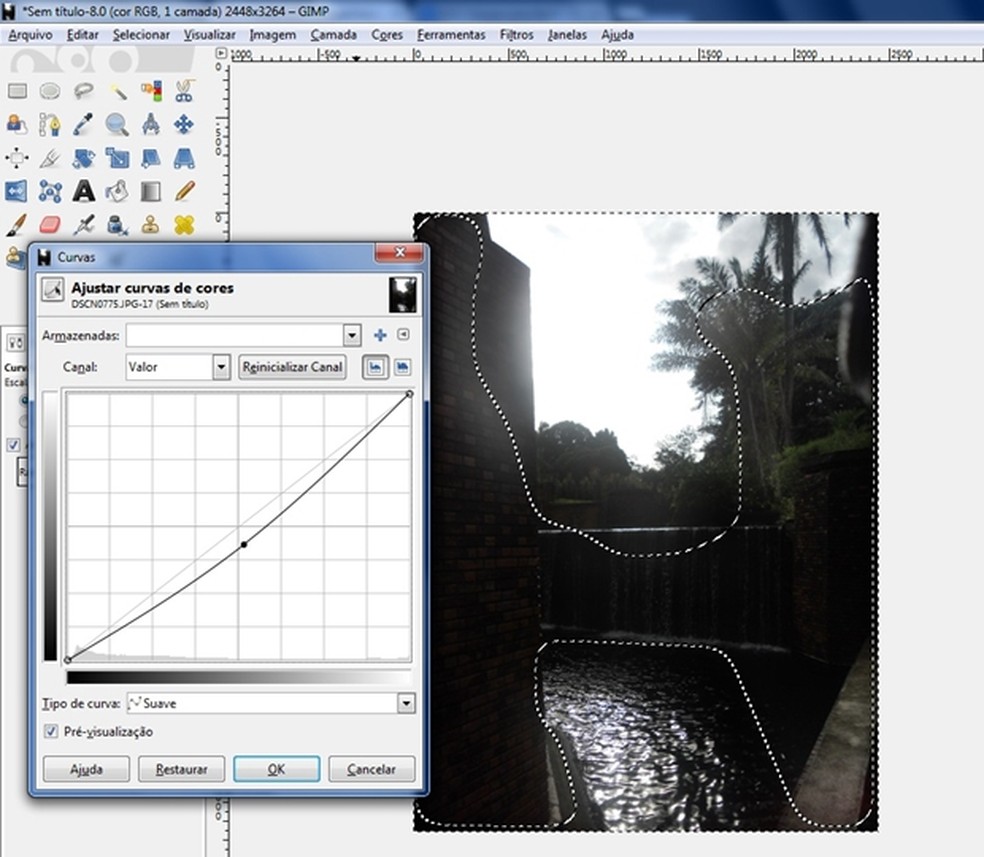Image resolution: width=984 pixels, height=857 pixels.
Task: Select the Crop tool
Action: coord(50,158)
